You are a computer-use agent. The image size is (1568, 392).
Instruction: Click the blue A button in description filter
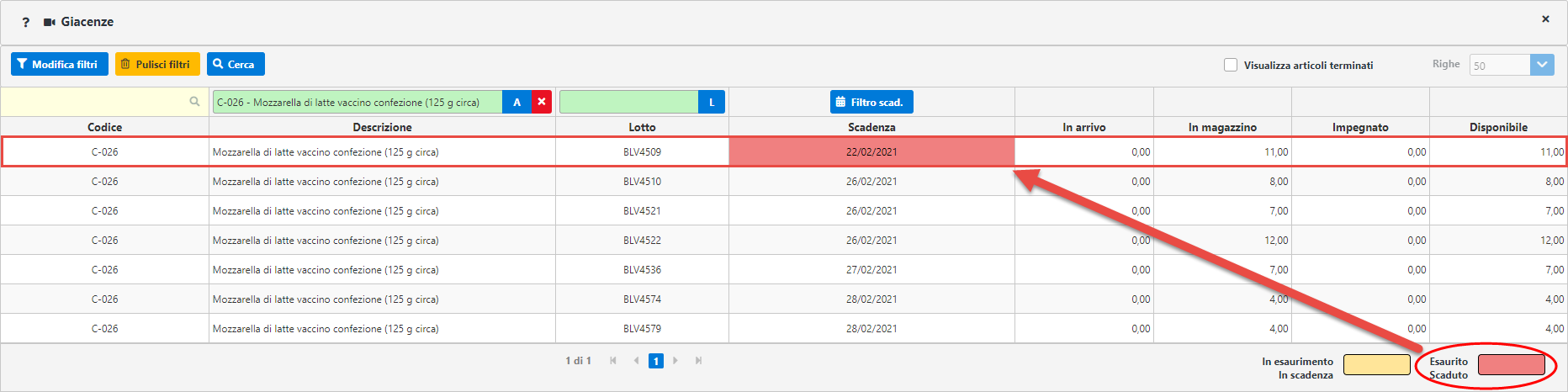(x=516, y=102)
